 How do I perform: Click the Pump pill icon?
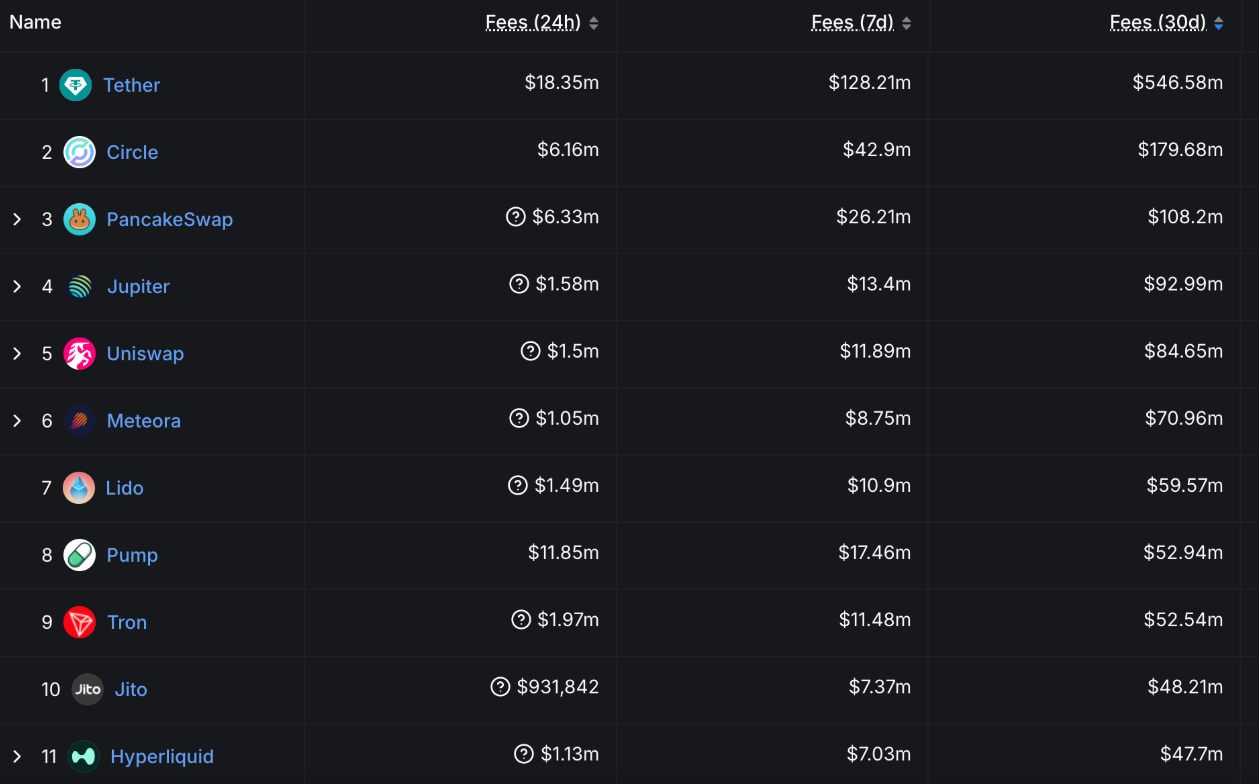pyautogui.click(x=80, y=555)
